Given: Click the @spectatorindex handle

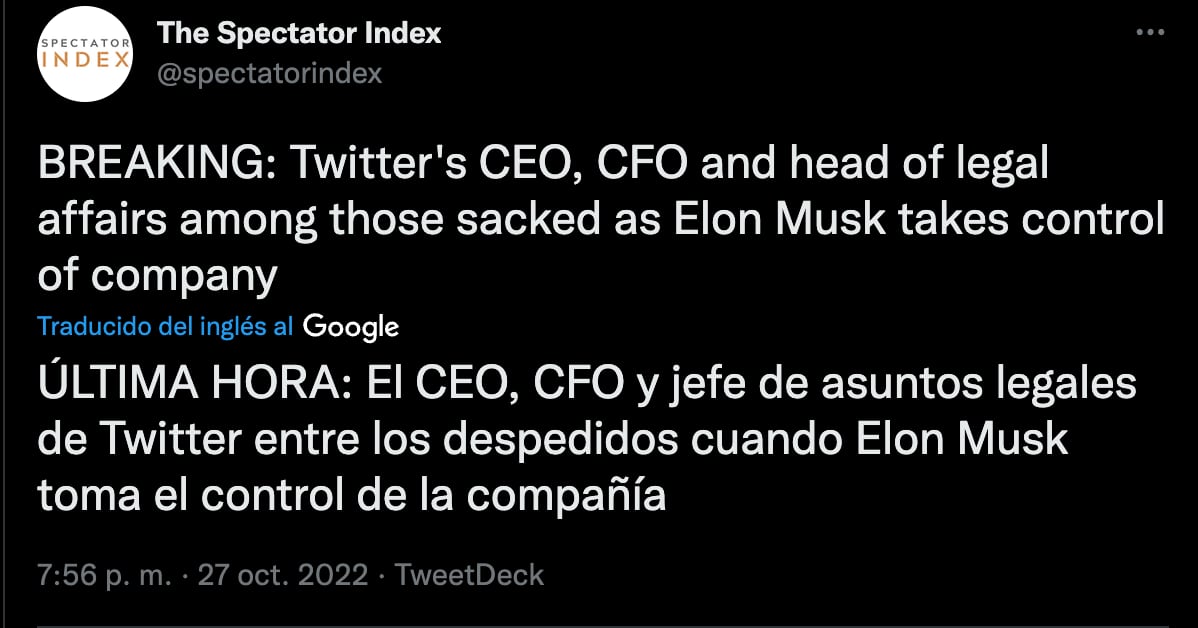Looking at the screenshot, I should 270,71.
